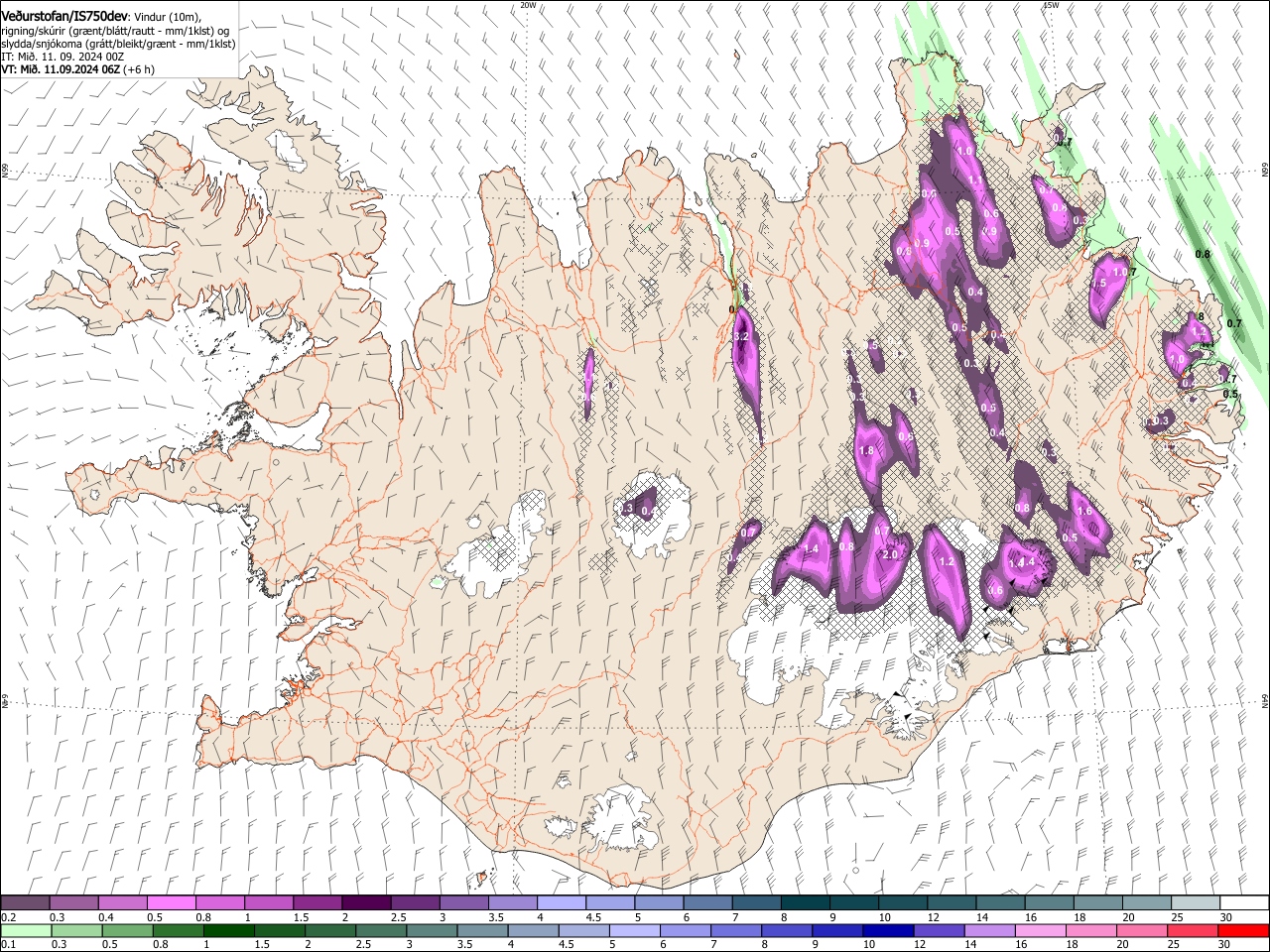The width and height of the screenshot is (1270, 952).
Task: Click the bottom-row swatch starting at 4
Action: pos(533,930)
